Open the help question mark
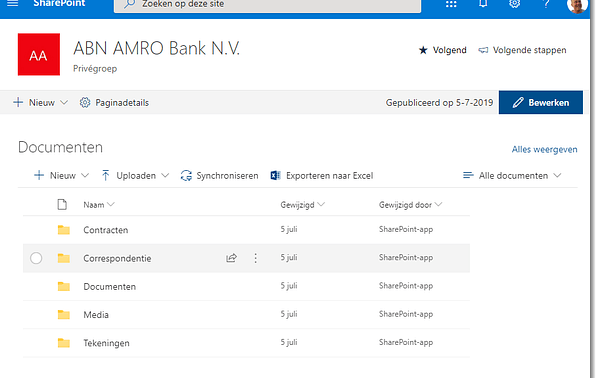 pyautogui.click(x=546, y=3)
